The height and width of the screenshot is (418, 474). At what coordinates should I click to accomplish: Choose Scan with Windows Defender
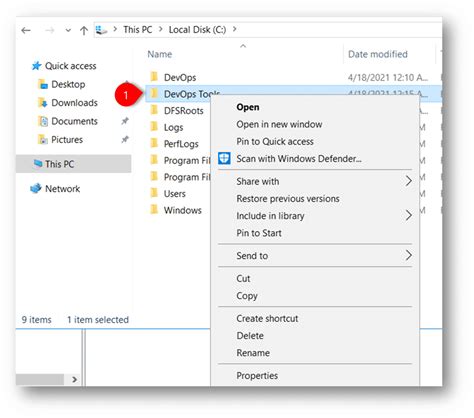299,159
